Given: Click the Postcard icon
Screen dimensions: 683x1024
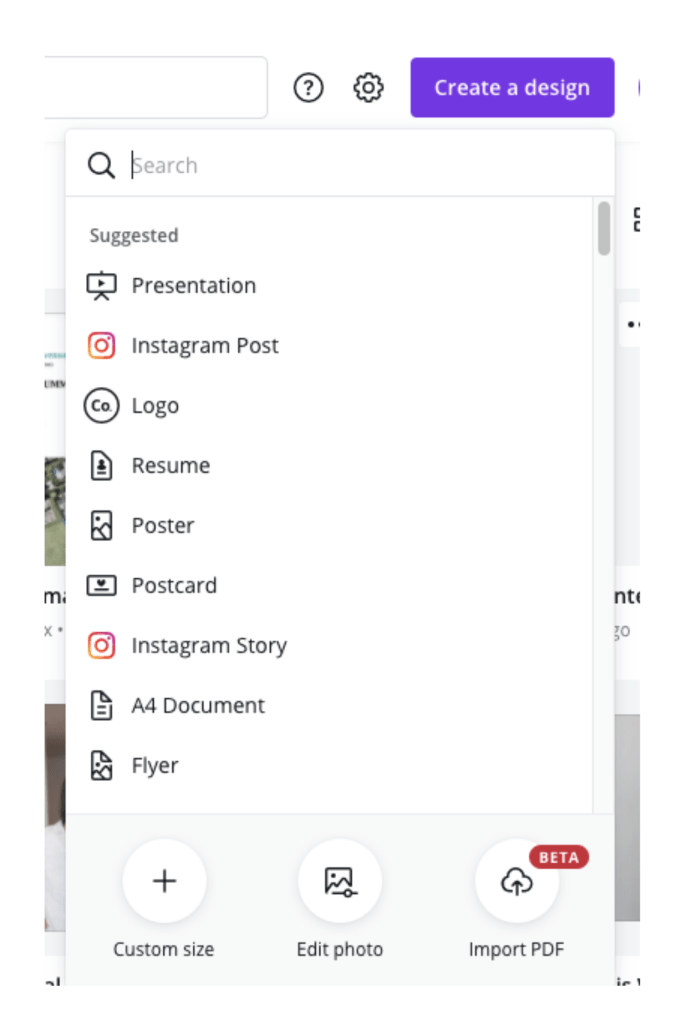Looking at the screenshot, I should pyautogui.click(x=102, y=585).
